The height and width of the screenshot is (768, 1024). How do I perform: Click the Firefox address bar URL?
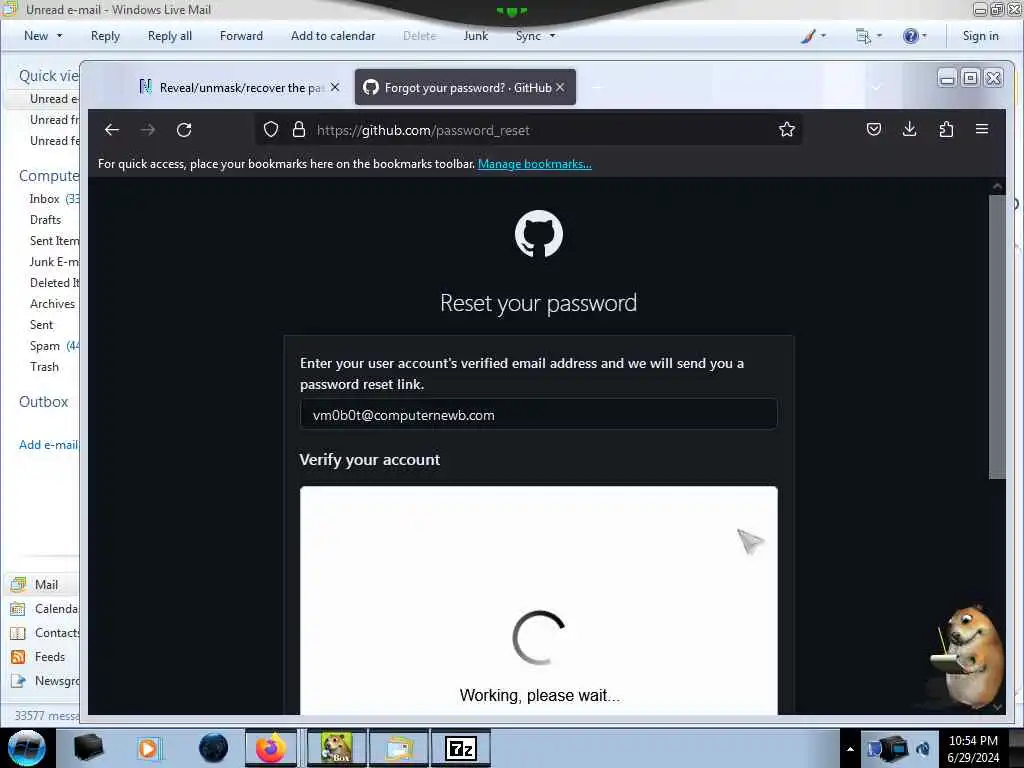(x=423, y=130)
